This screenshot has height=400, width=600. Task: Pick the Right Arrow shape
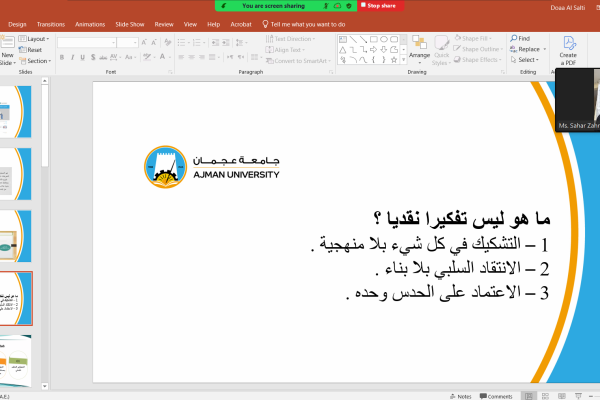click(x=373, y=50)
